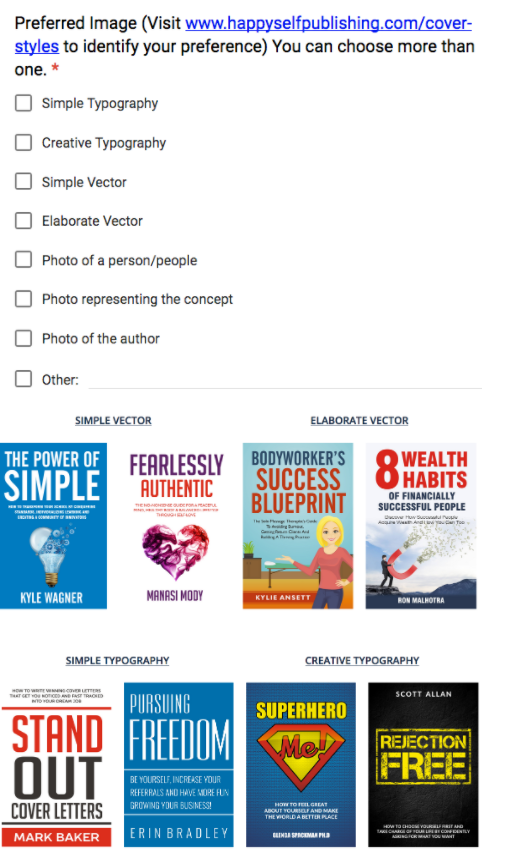Click the Elaborate Vector heading link

[359, 421]
